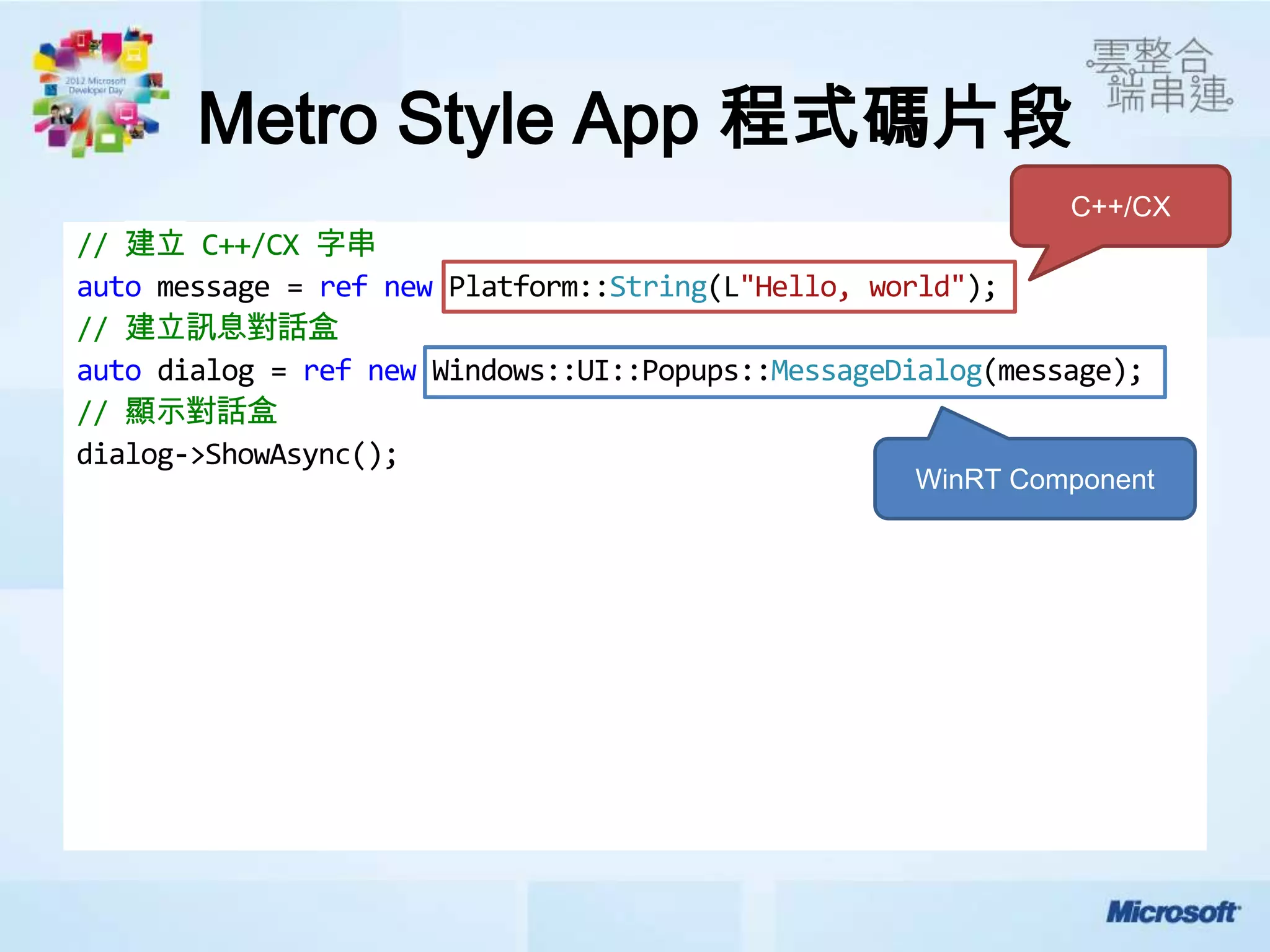Image resolution: width=1270 pixels, height=952 pixels.
Task: Click the 雲整合端串連 calligraphy emblem
Action: [1160, 76]
